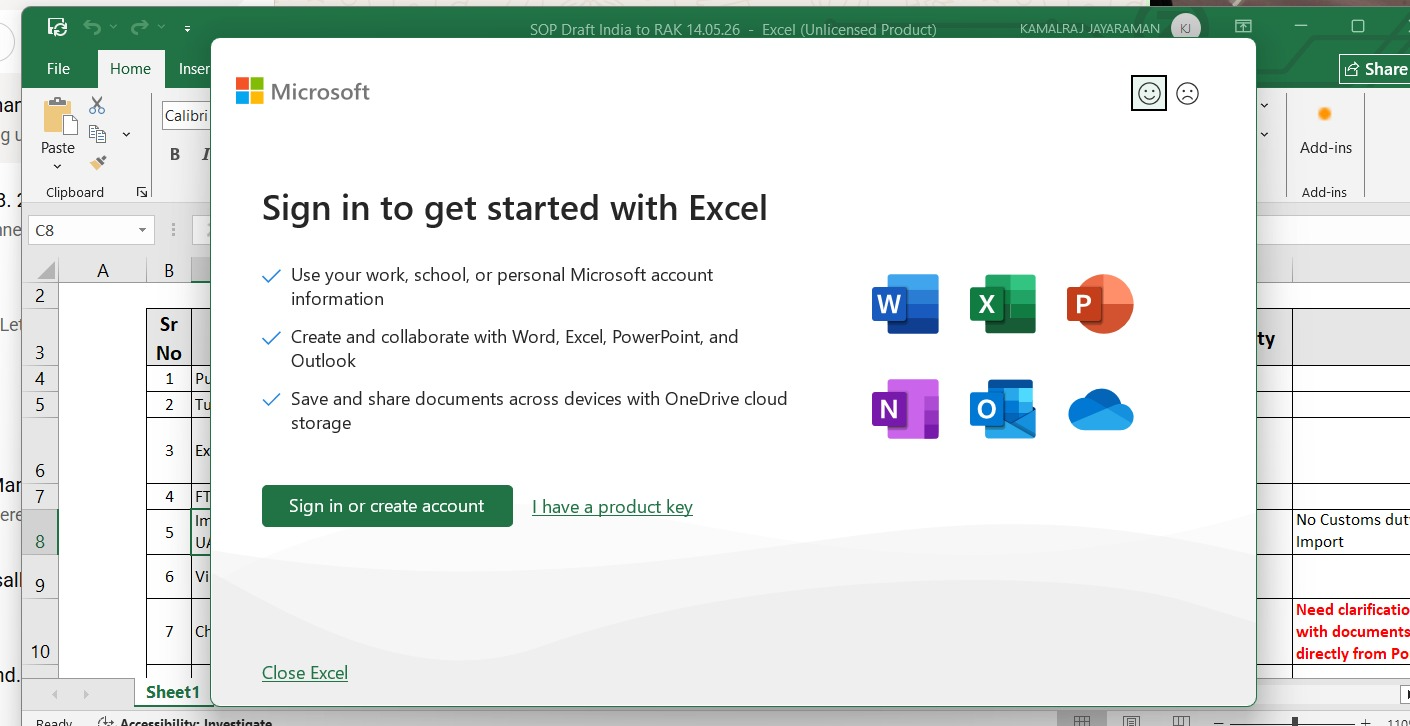
Task: Expand the Name Box dropdown arrow
Action: tap(142, 230)
